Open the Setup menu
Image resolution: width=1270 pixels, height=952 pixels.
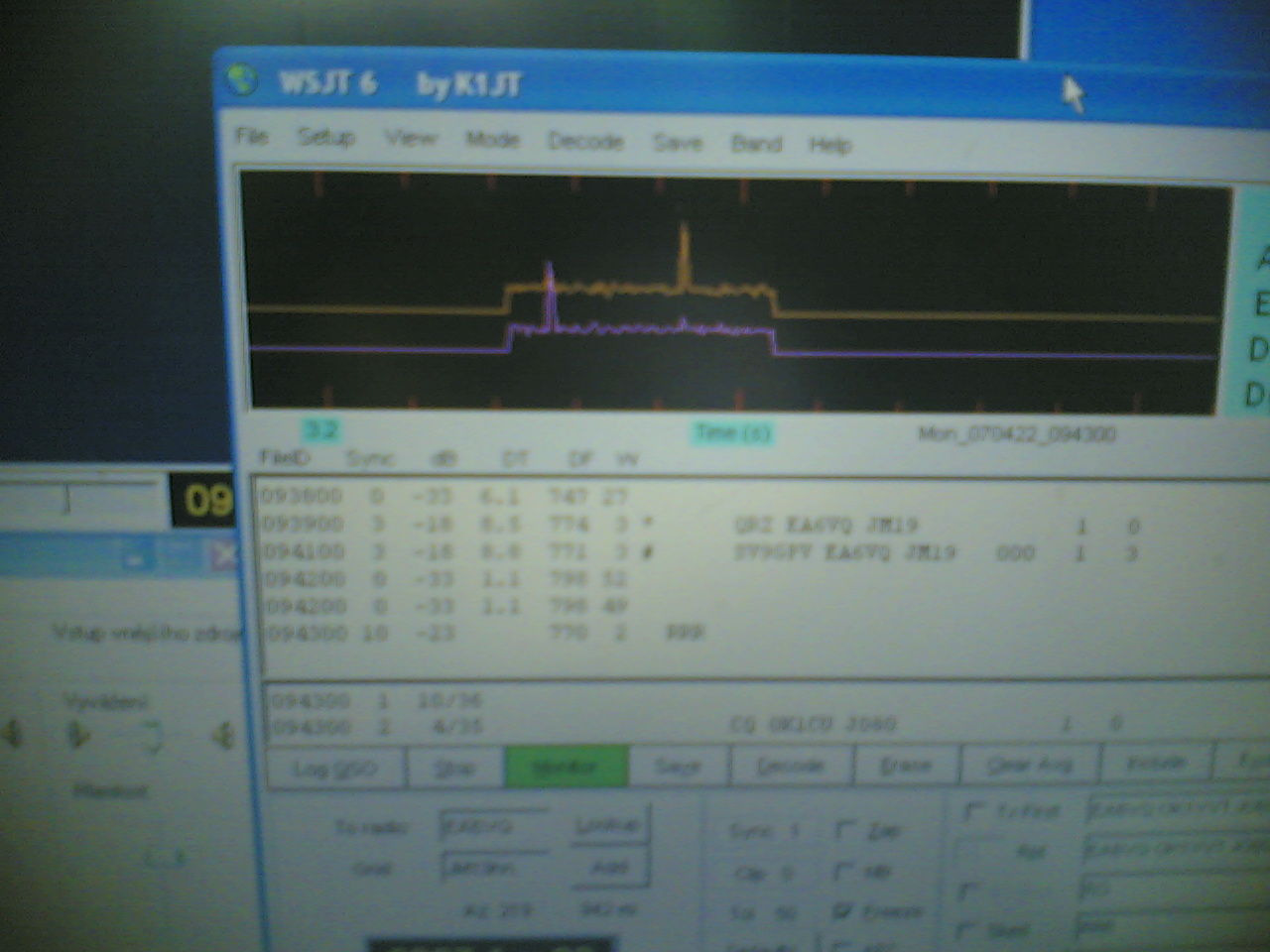(325, 137)
